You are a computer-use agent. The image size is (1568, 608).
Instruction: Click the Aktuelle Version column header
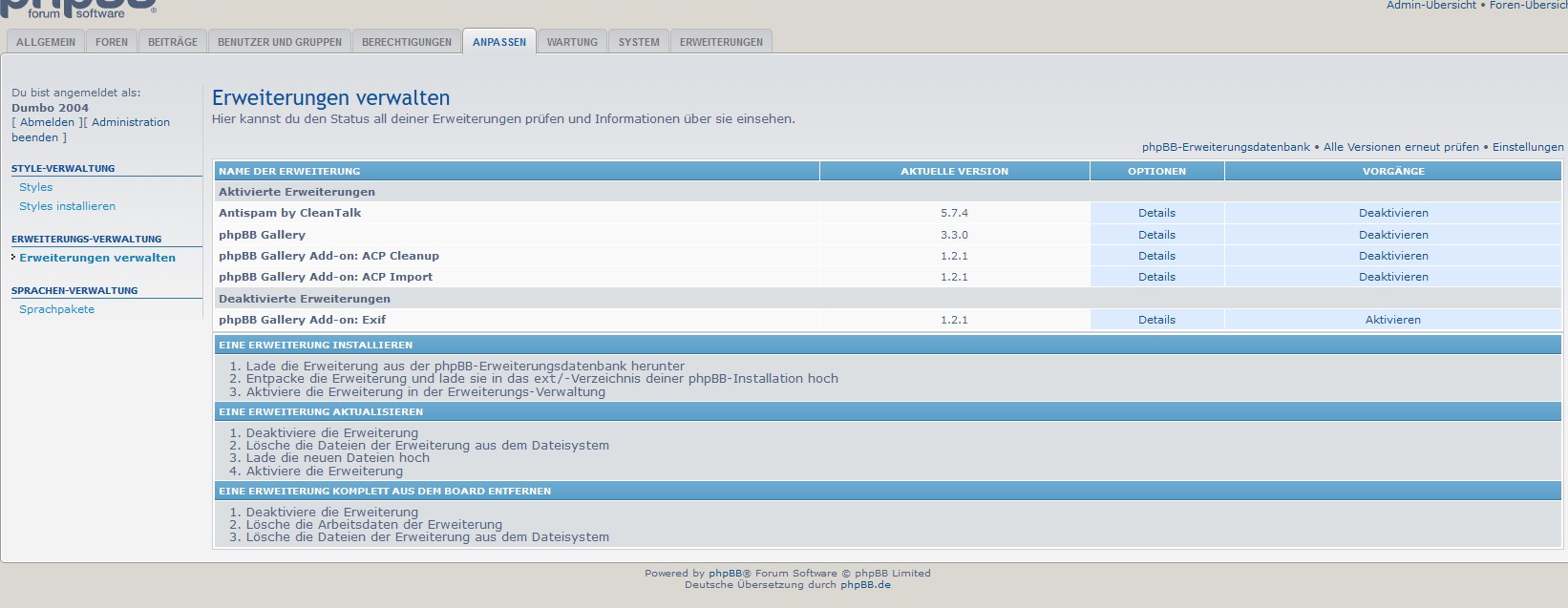tap(955, 171)
